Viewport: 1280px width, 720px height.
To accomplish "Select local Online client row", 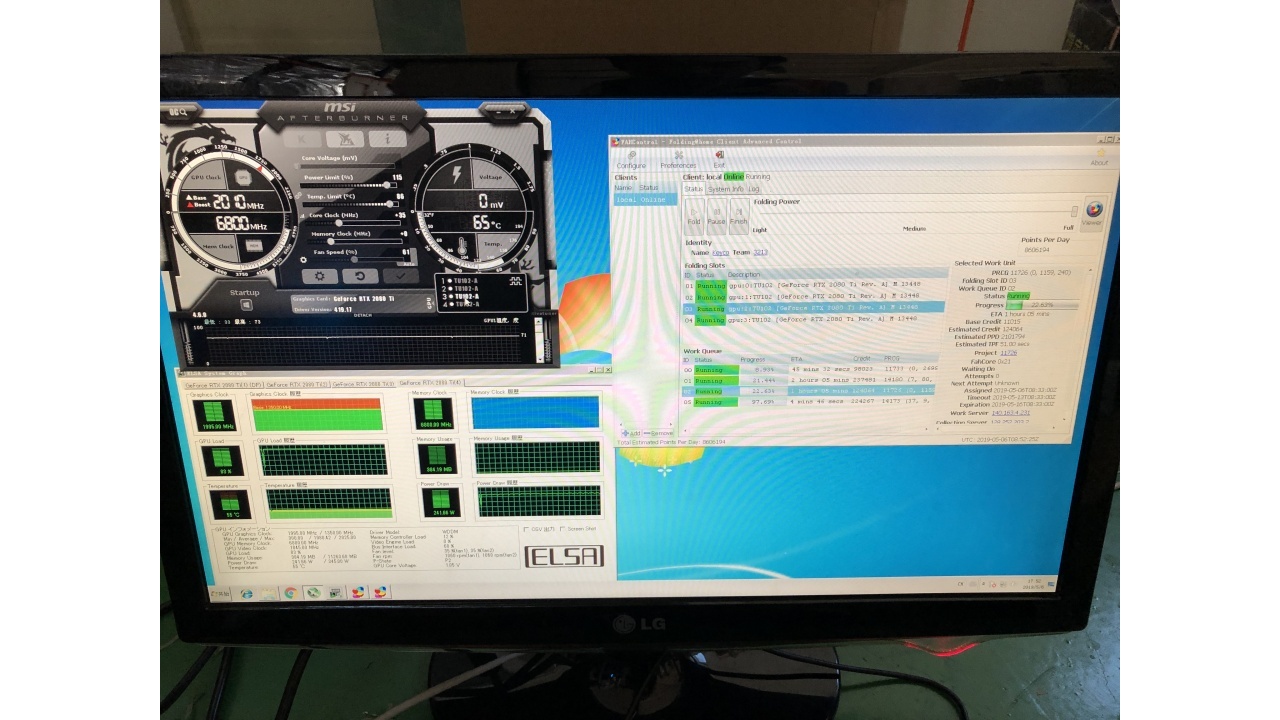I will click(x=645, y=199).
